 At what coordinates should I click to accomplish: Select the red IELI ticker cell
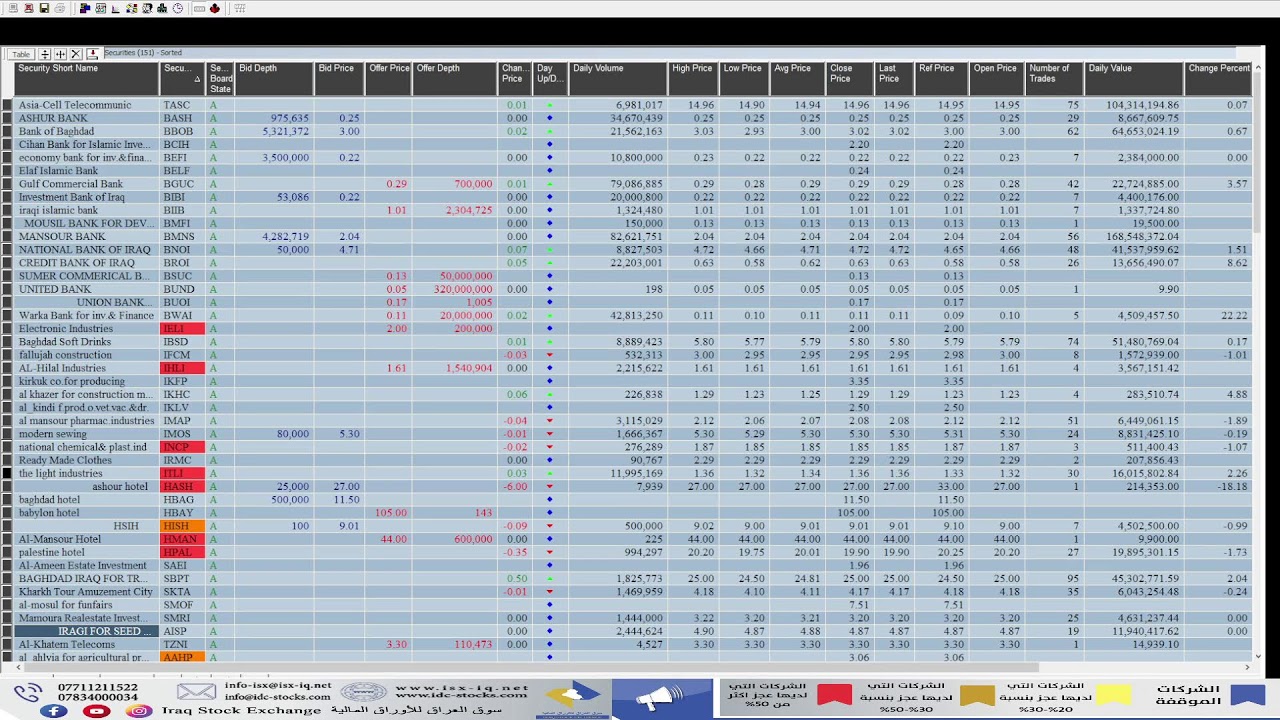pos(183,328)
